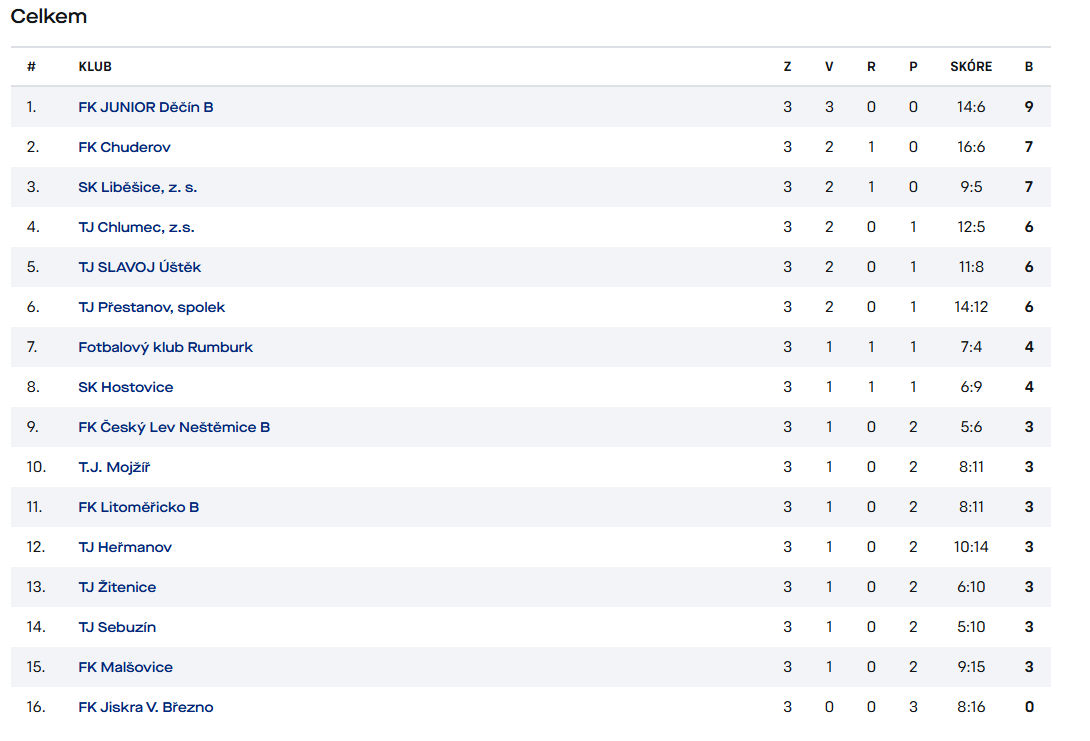Open T.J. Mojžíř club link
The image size is (1090, 741).
tap(114, 467)
